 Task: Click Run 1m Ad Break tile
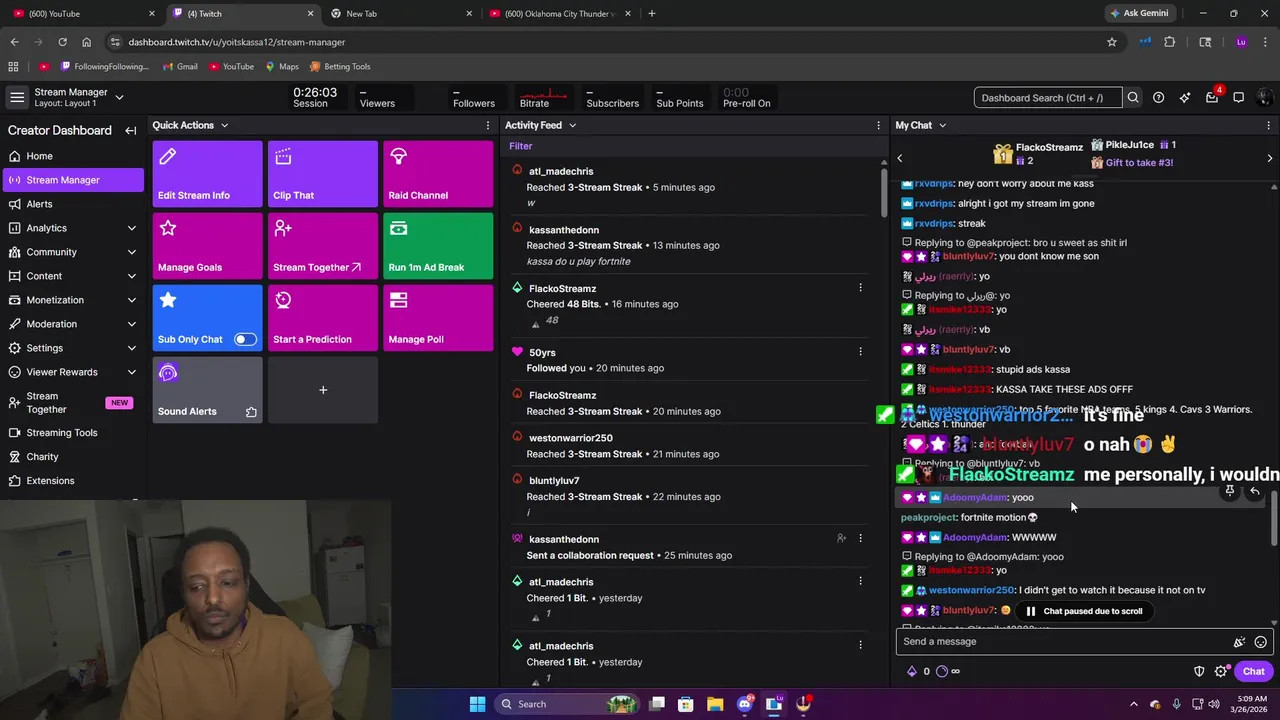tap(438, 246)
